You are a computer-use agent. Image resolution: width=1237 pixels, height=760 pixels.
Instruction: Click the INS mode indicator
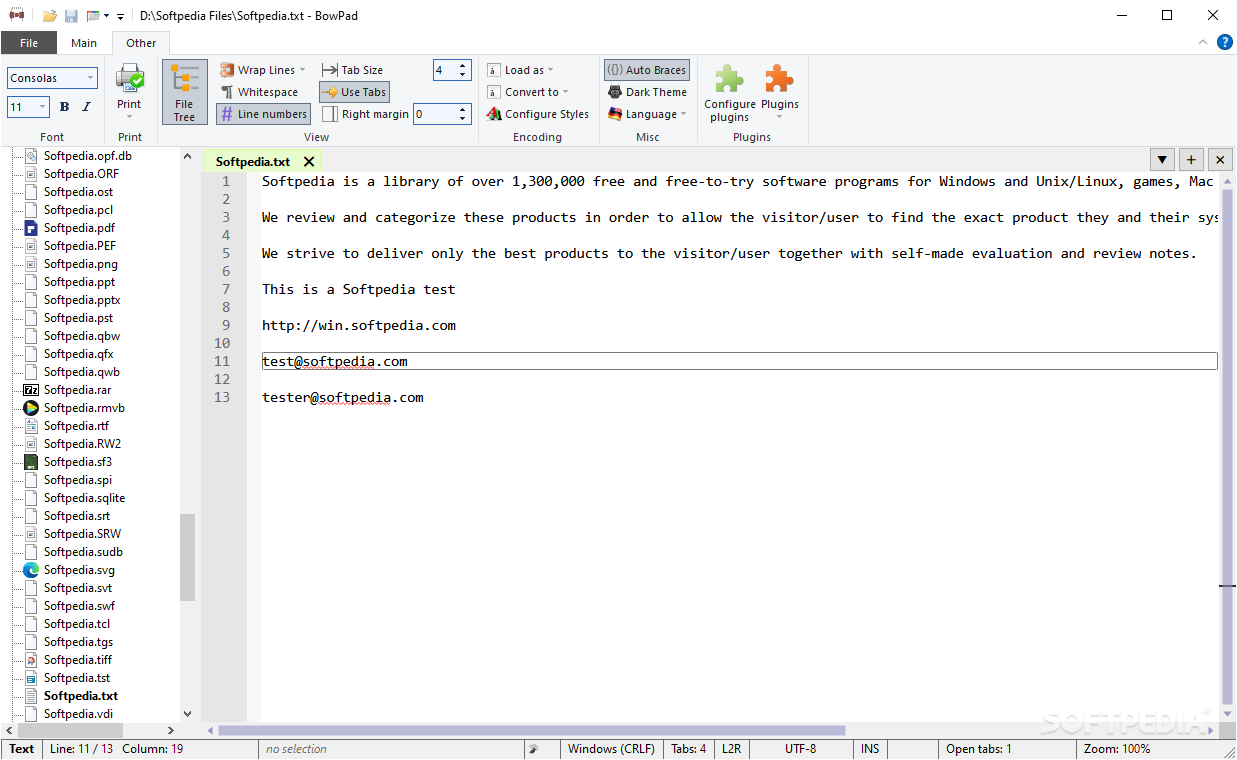coord(870,749)
